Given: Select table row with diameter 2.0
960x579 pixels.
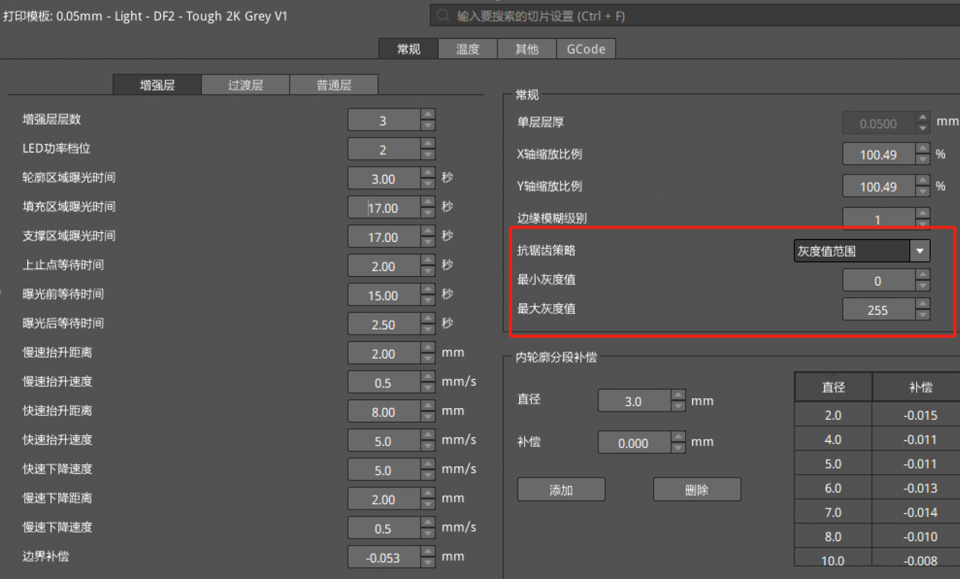Looking at the screenshot, I should [877, 415].
